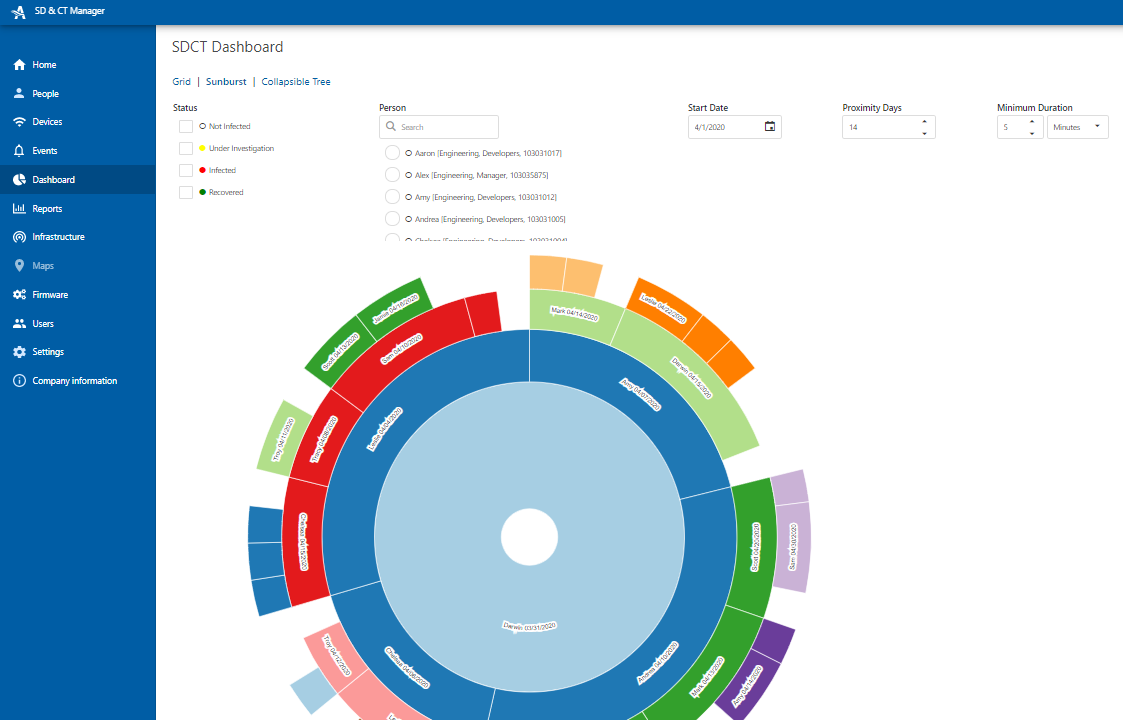Click the Company information info icon

(19, 381)
